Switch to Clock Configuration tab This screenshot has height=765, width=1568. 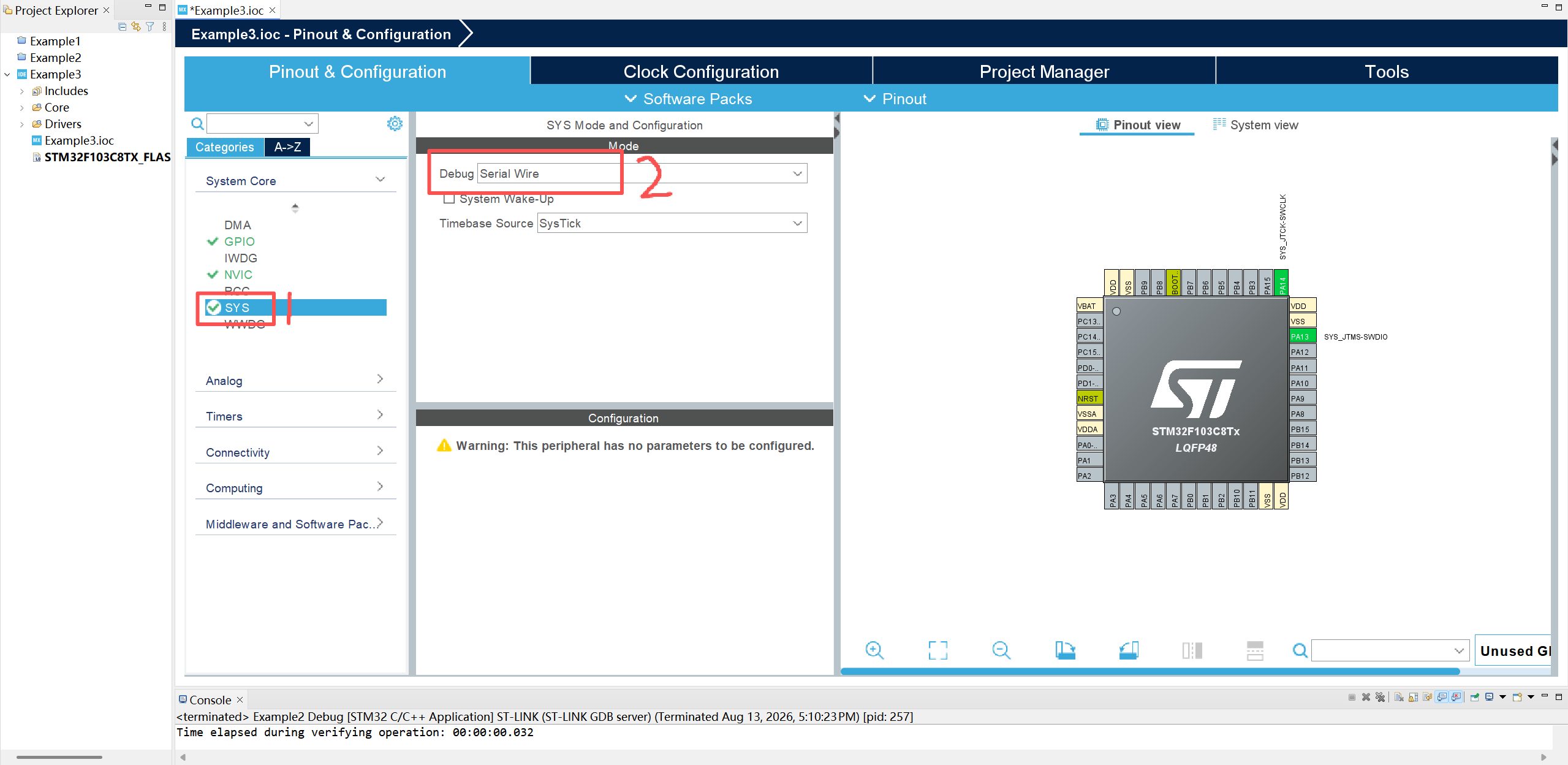(x=701, y=72)
